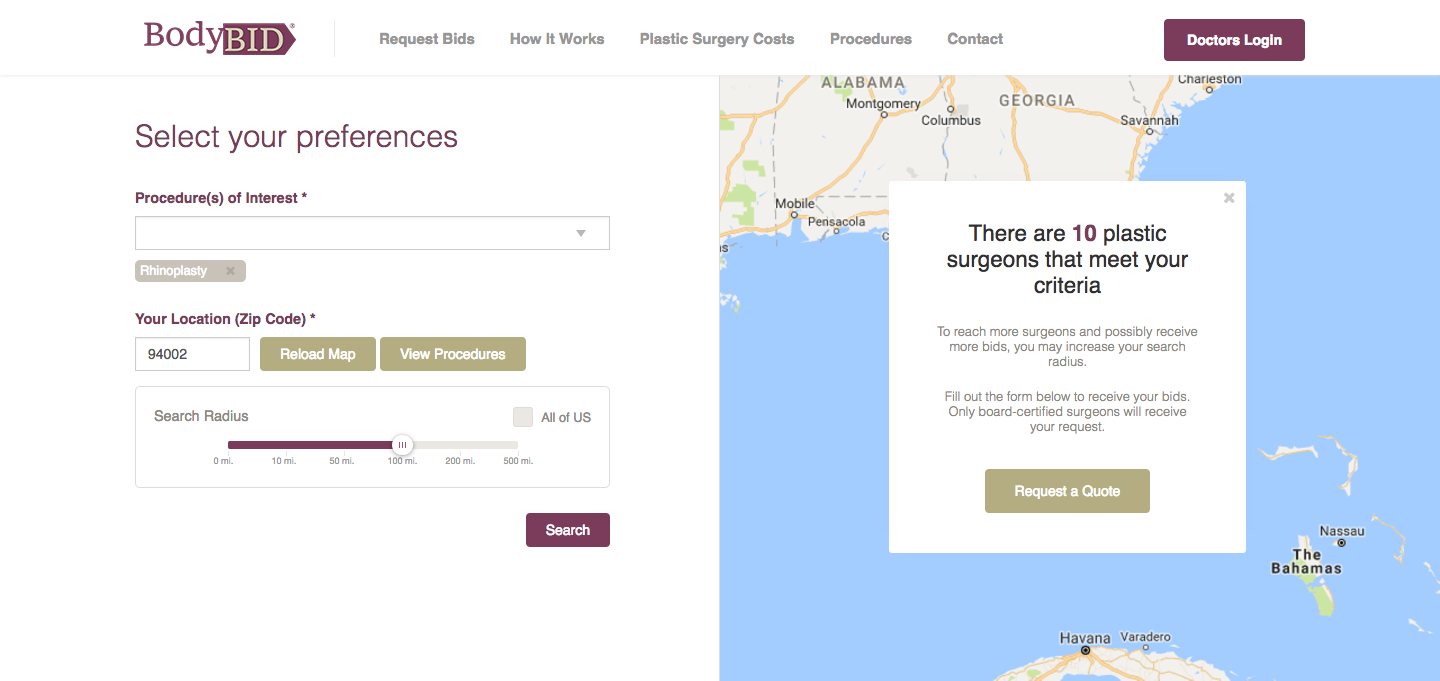Click the zip code input field
Screen dimensions: 1440x681
click(x=192, y=354)
